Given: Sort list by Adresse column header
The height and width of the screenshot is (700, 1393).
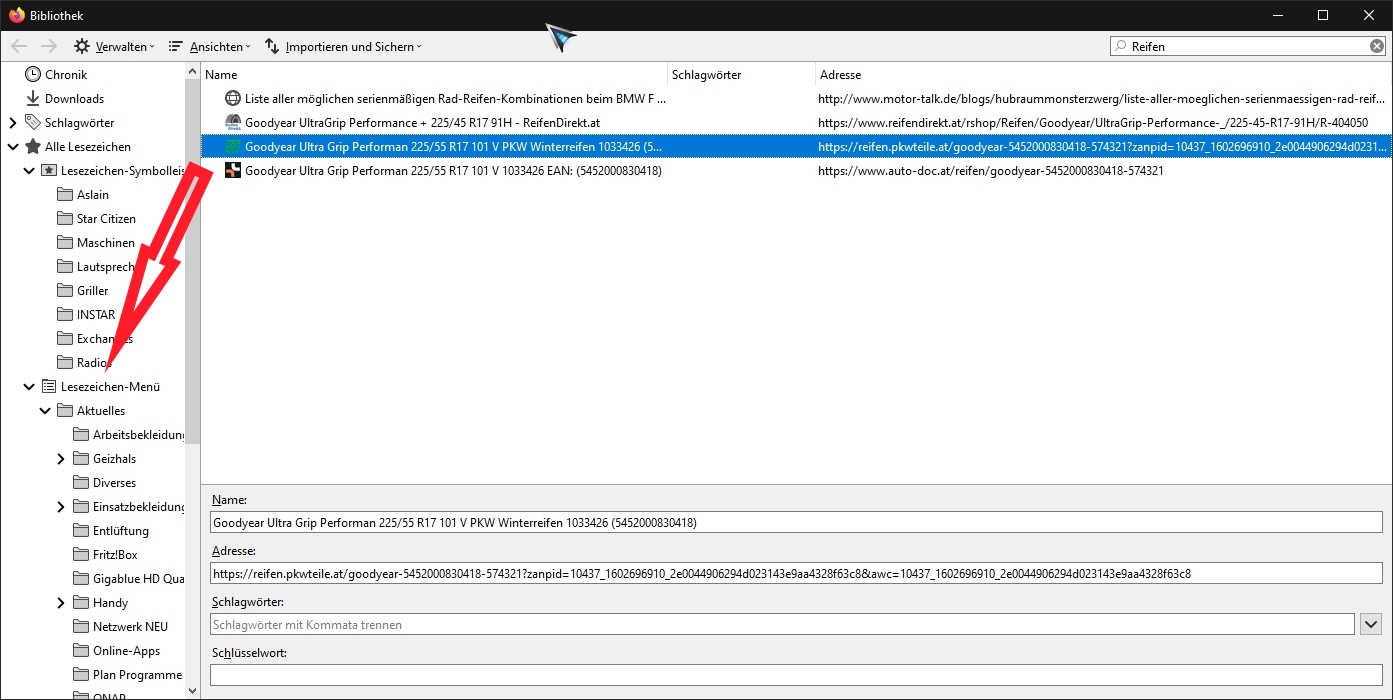Looking at the screenshot, I should [840, 75].
